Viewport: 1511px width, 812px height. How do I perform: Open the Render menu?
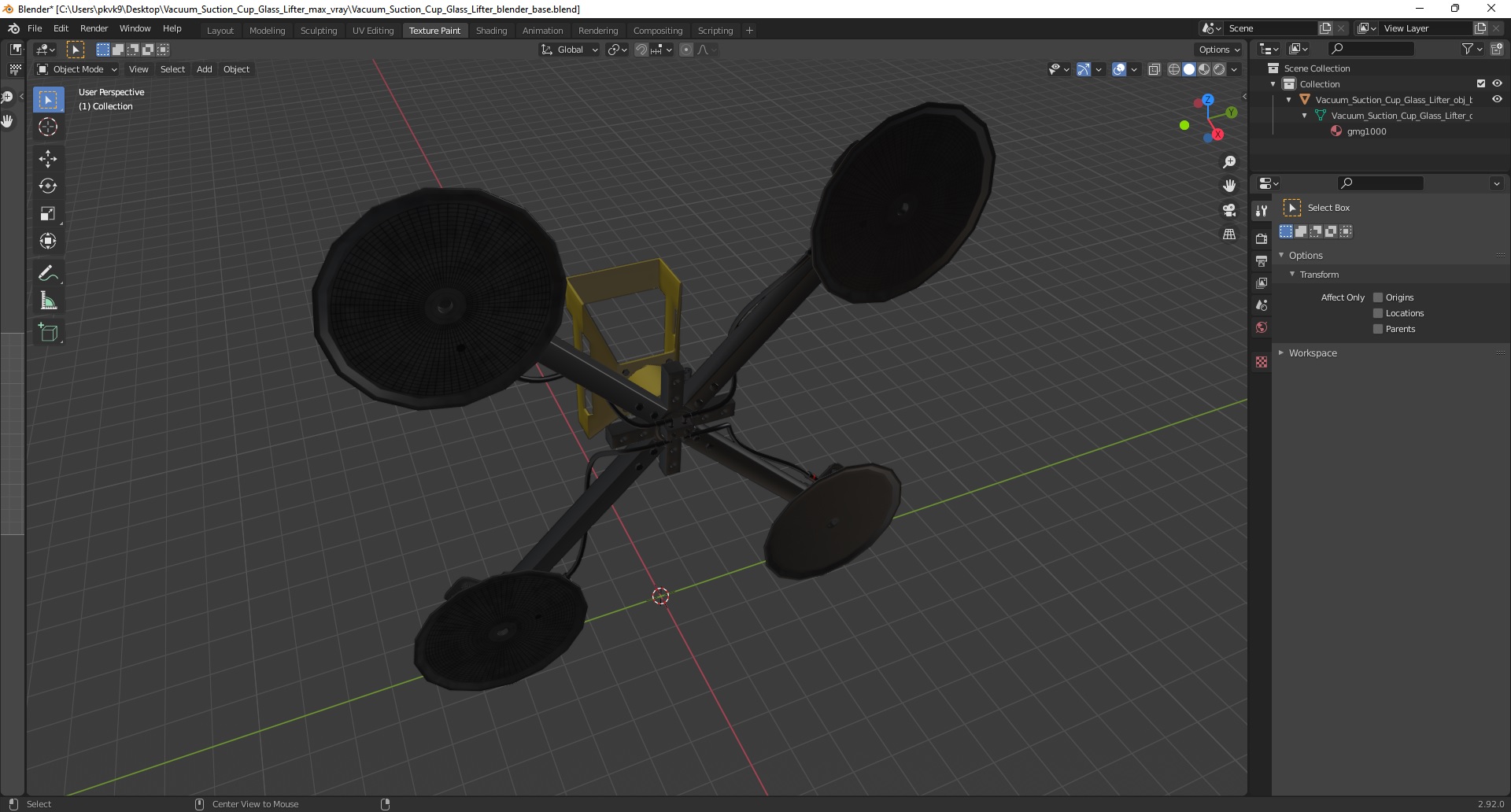(94, 28)
